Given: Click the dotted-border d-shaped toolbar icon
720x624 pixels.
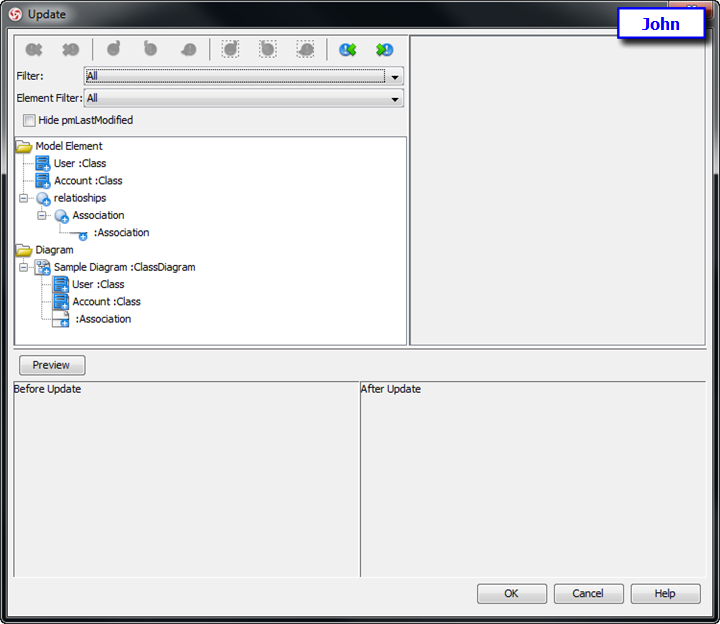Looking at the screenshot, I should coord(231,49).
